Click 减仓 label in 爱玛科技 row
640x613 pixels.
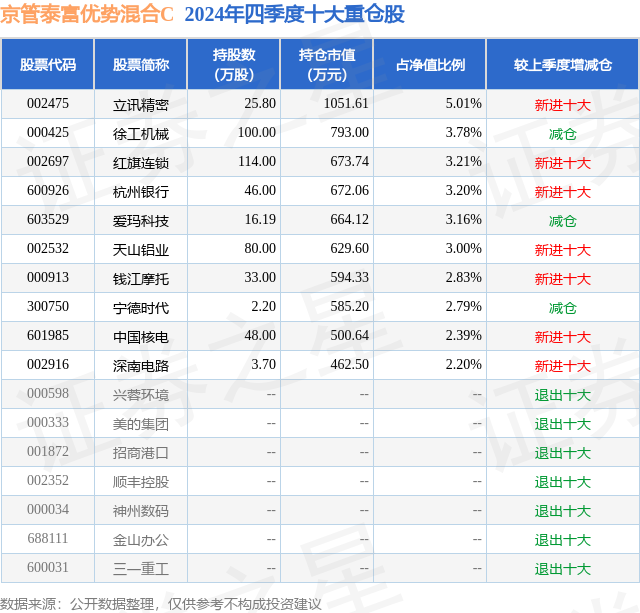[x=562, y=221]
